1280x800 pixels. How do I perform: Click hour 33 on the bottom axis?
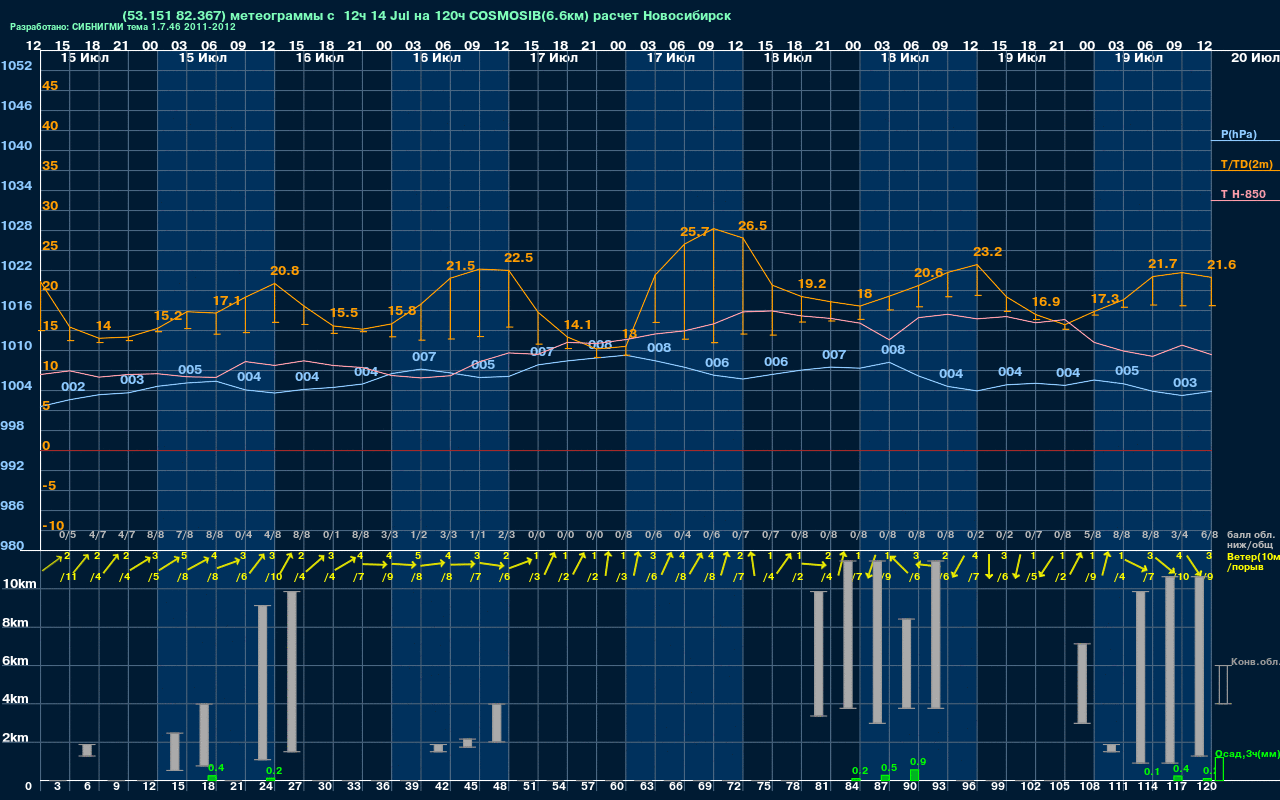[353, 787]
